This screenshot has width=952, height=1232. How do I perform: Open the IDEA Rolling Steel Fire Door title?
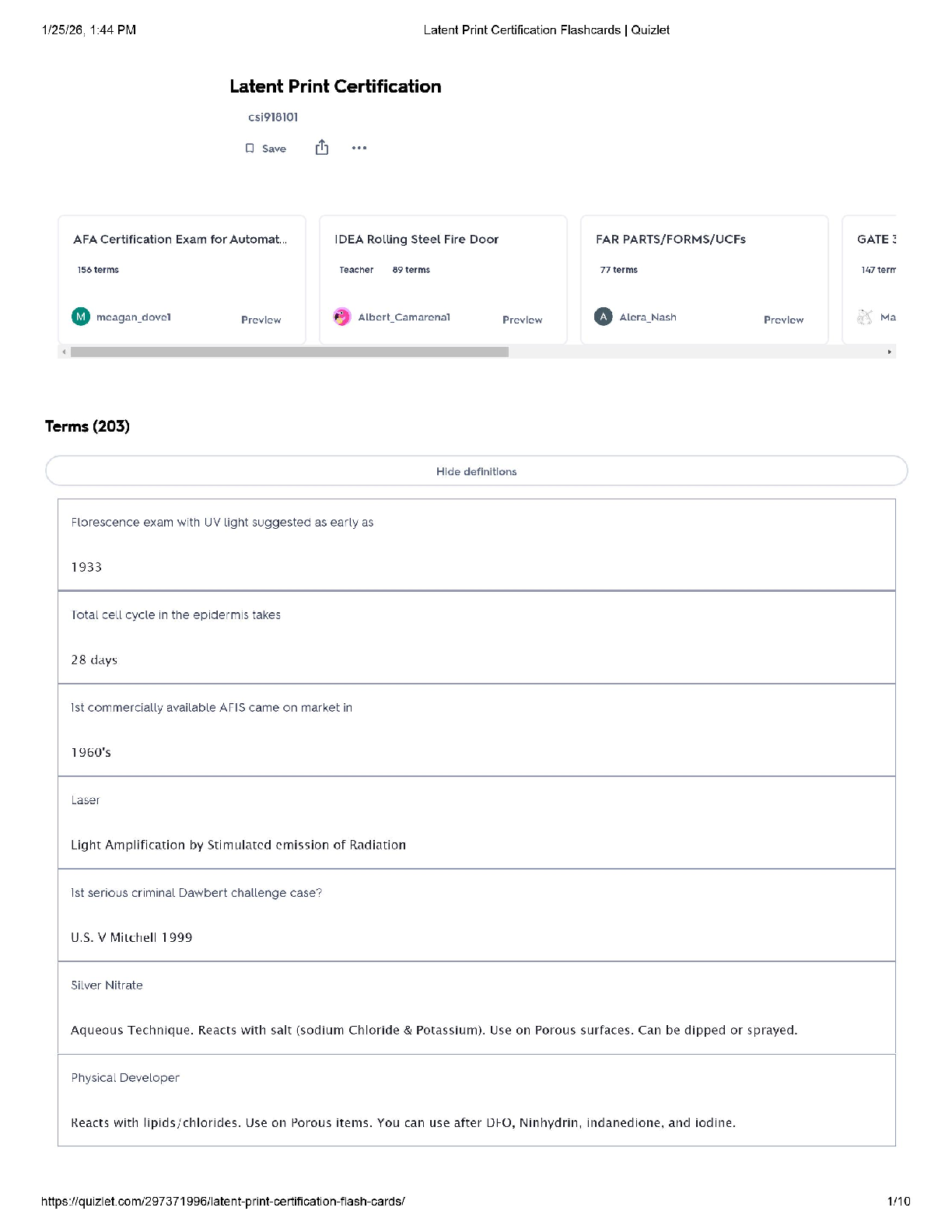(x=416, y=240)
